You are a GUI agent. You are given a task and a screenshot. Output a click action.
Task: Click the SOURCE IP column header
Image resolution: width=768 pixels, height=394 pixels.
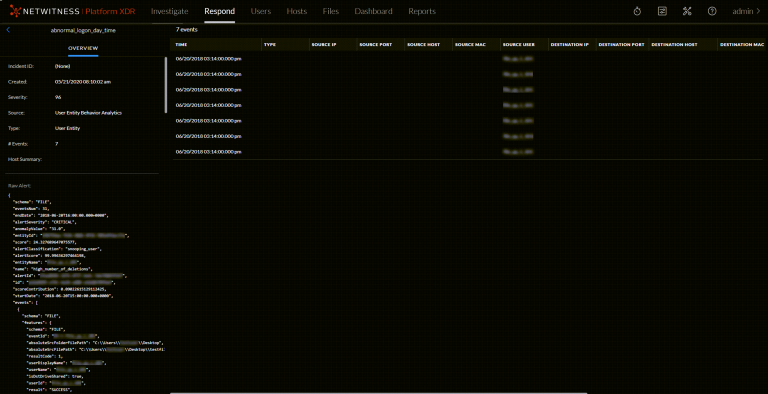(x=324, y=45)
